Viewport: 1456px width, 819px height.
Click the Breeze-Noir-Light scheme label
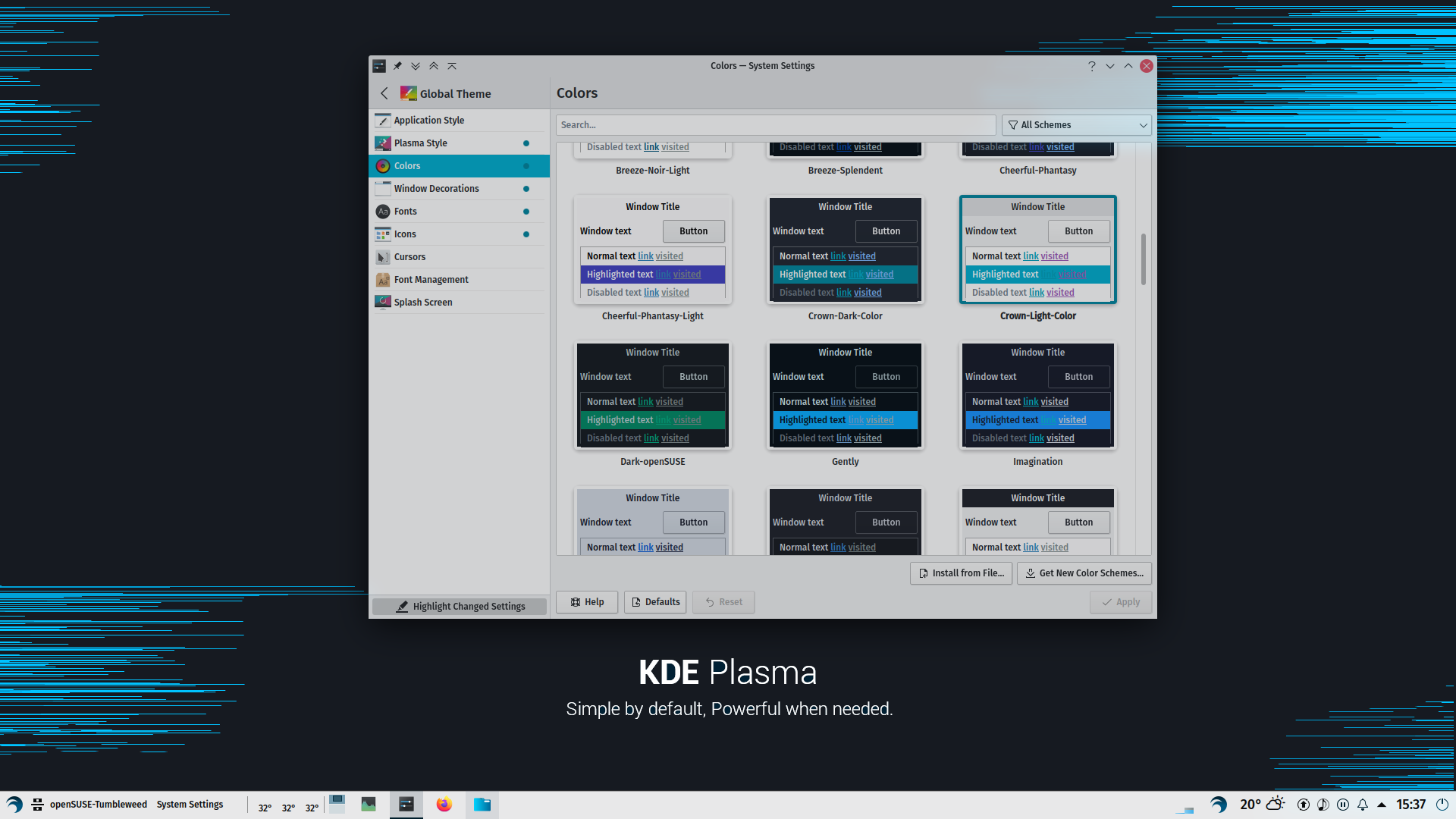pos(653,171)
